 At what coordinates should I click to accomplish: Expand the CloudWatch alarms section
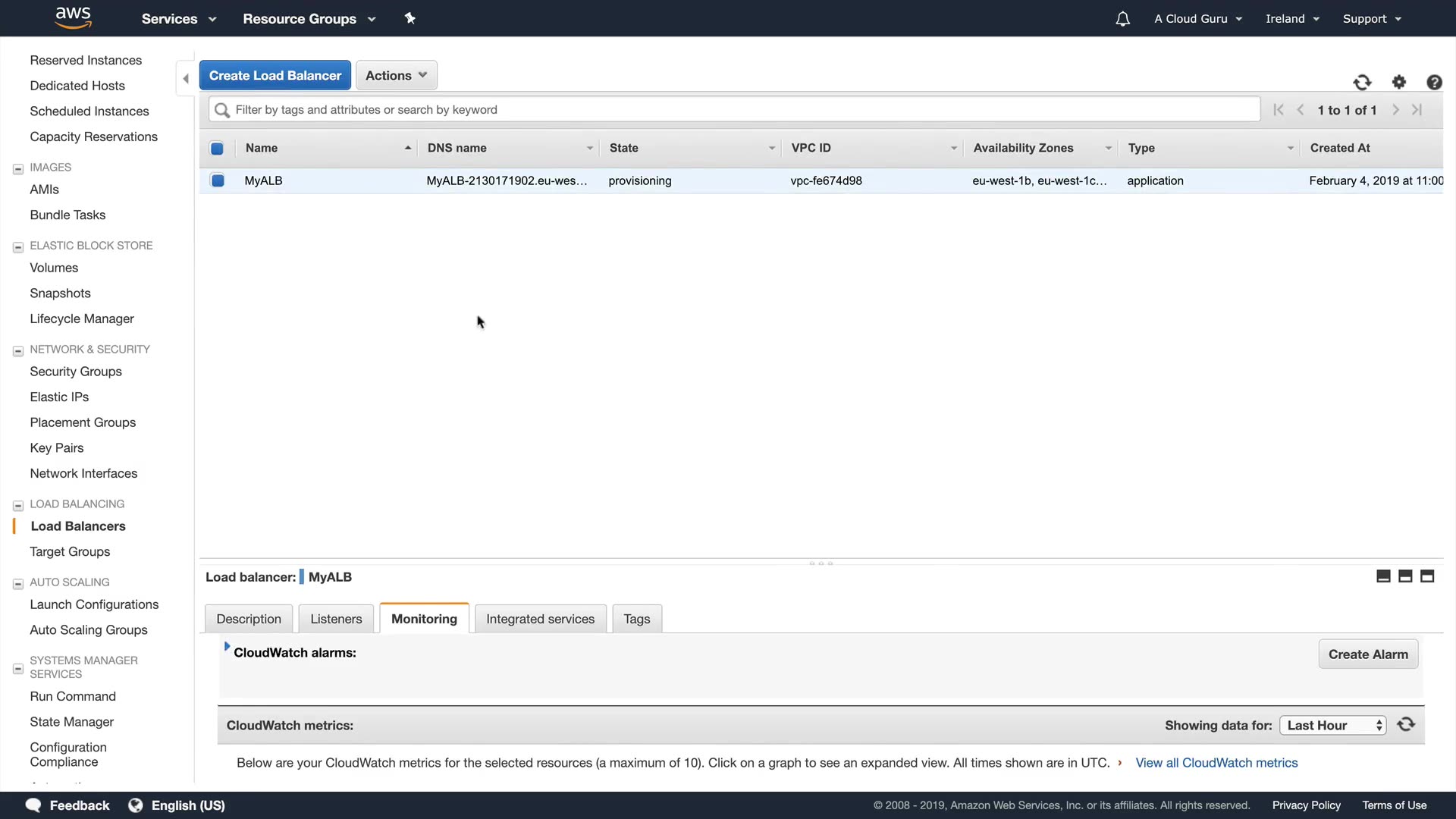227,647
